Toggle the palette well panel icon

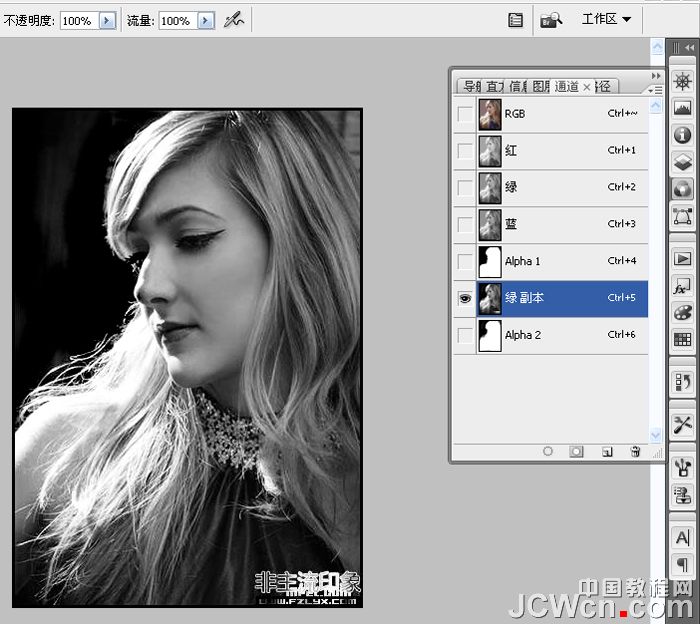[515, 20]
